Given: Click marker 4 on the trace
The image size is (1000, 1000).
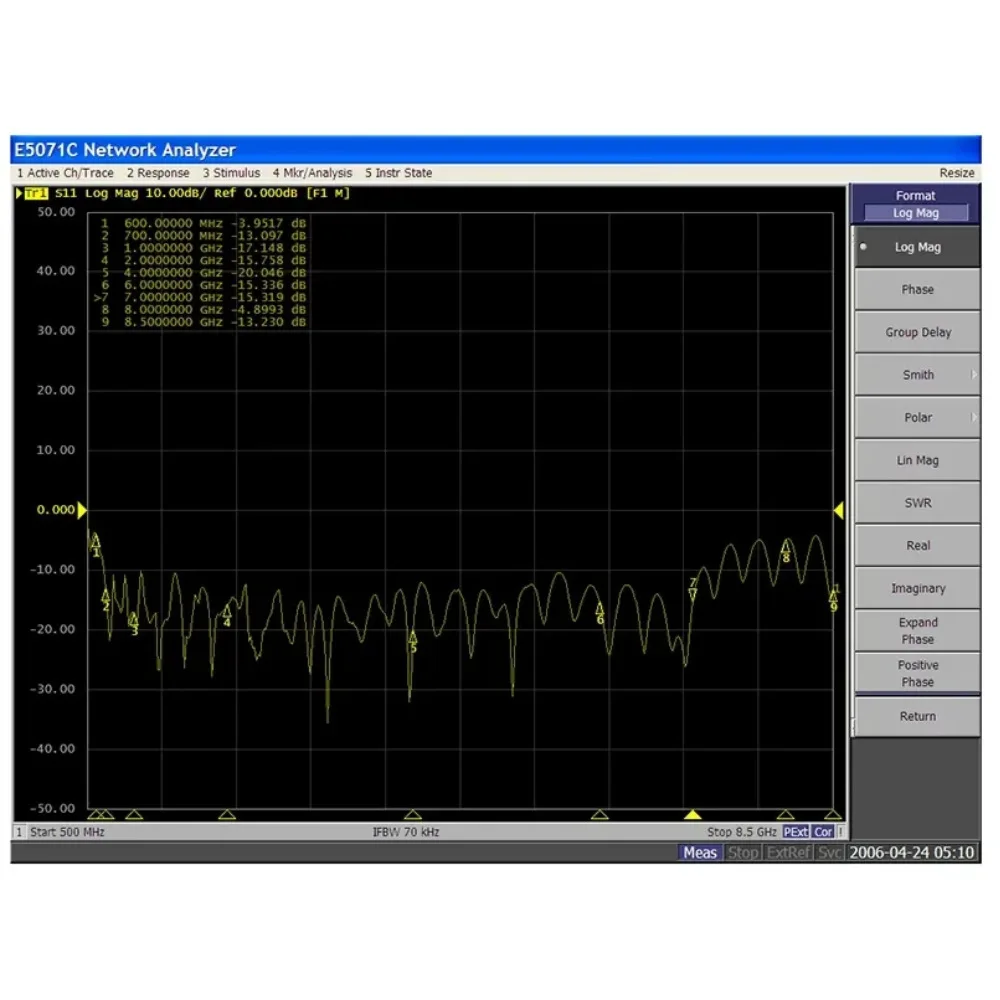Looking at the screenshot, I should 227,612.
